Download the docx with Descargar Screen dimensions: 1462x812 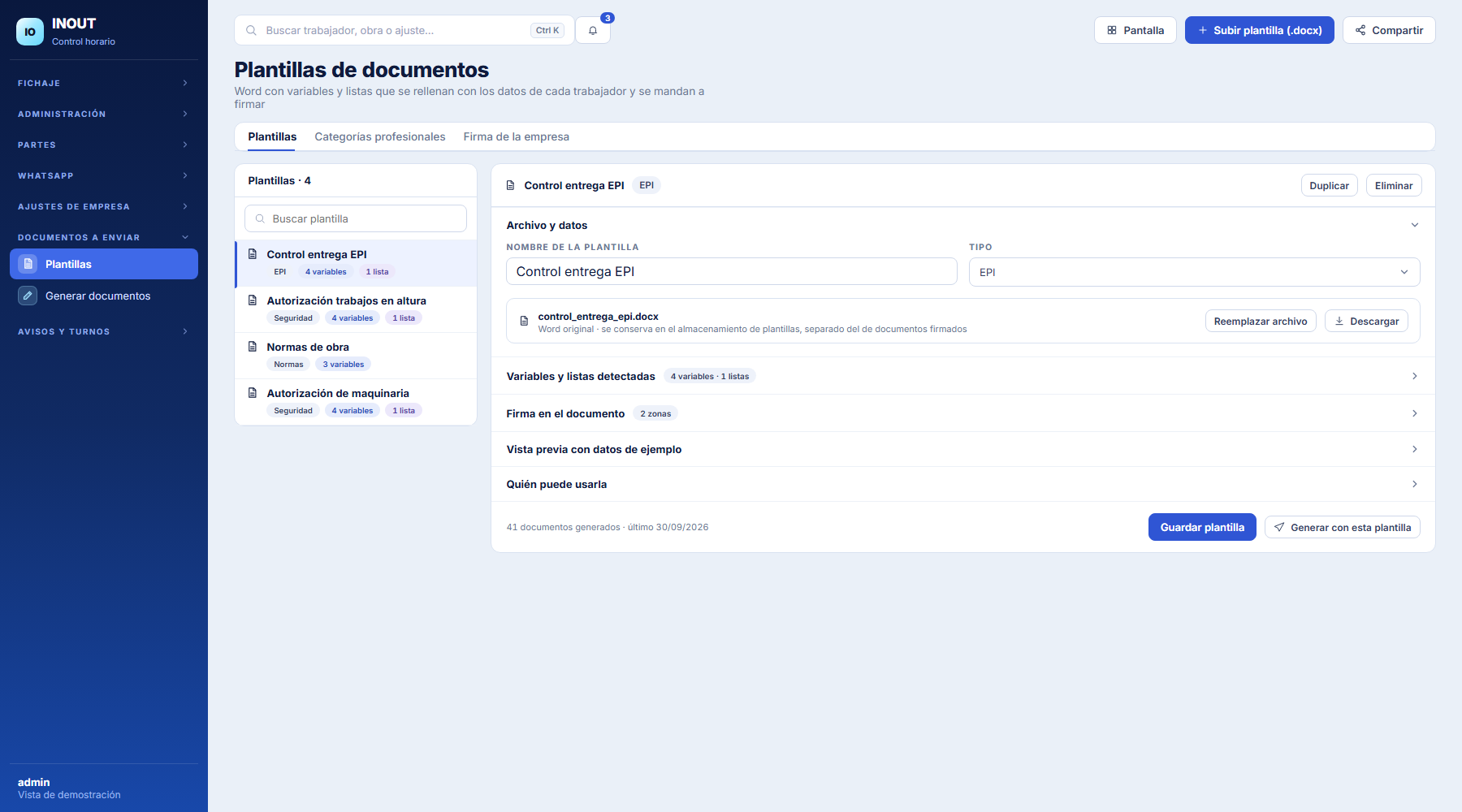tap(1366, 322)
